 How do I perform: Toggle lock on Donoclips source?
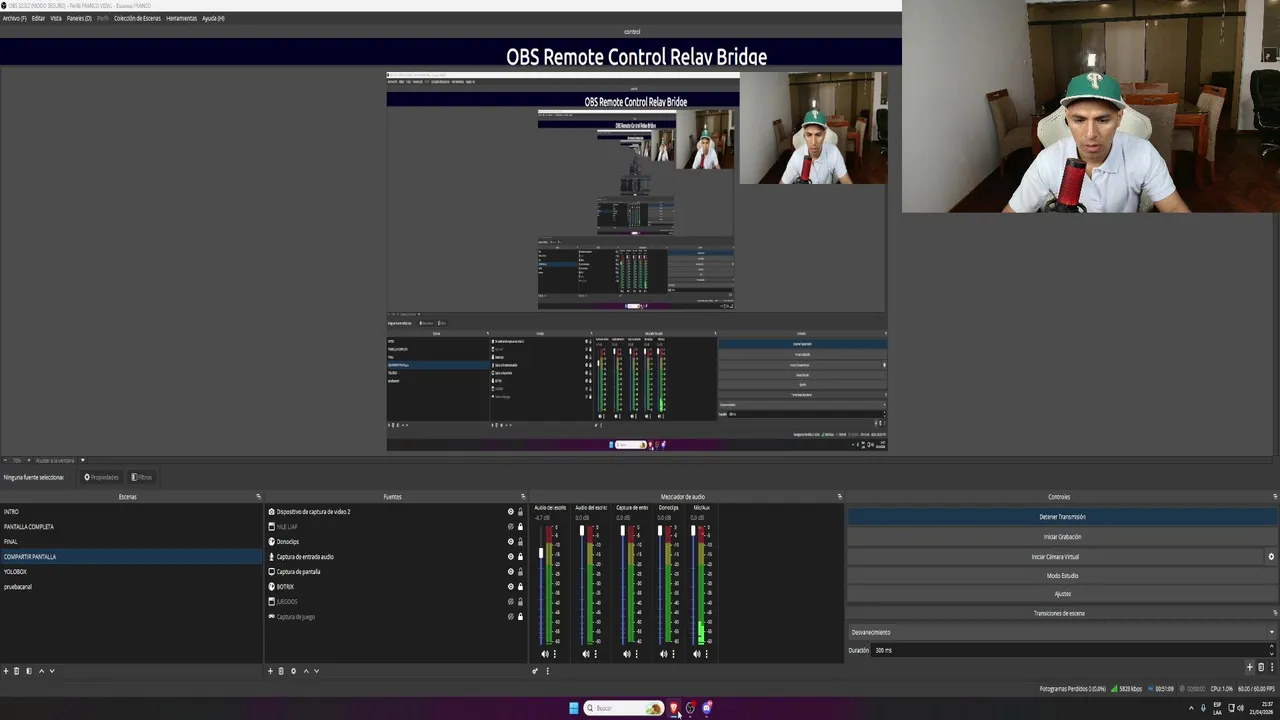pyautogui.click(x=520, y=542)
